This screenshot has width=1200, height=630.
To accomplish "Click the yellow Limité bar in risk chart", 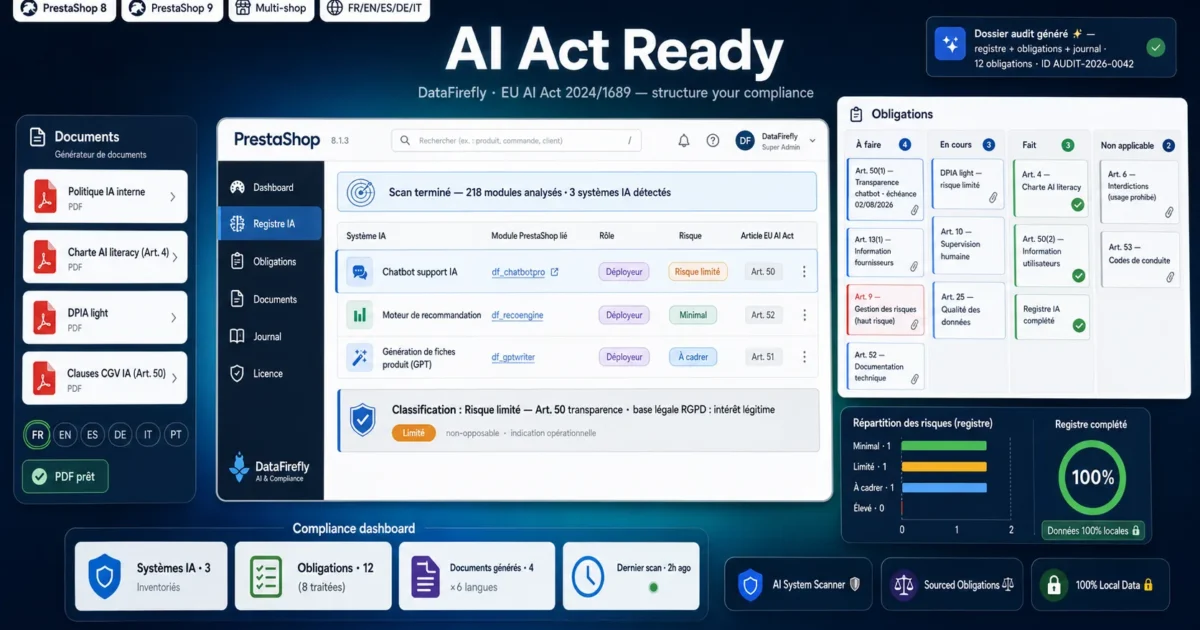I will point(944,466).
